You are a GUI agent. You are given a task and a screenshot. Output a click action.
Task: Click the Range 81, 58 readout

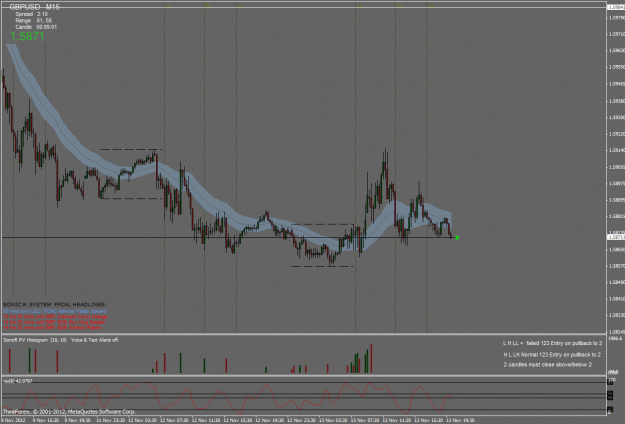33,20
